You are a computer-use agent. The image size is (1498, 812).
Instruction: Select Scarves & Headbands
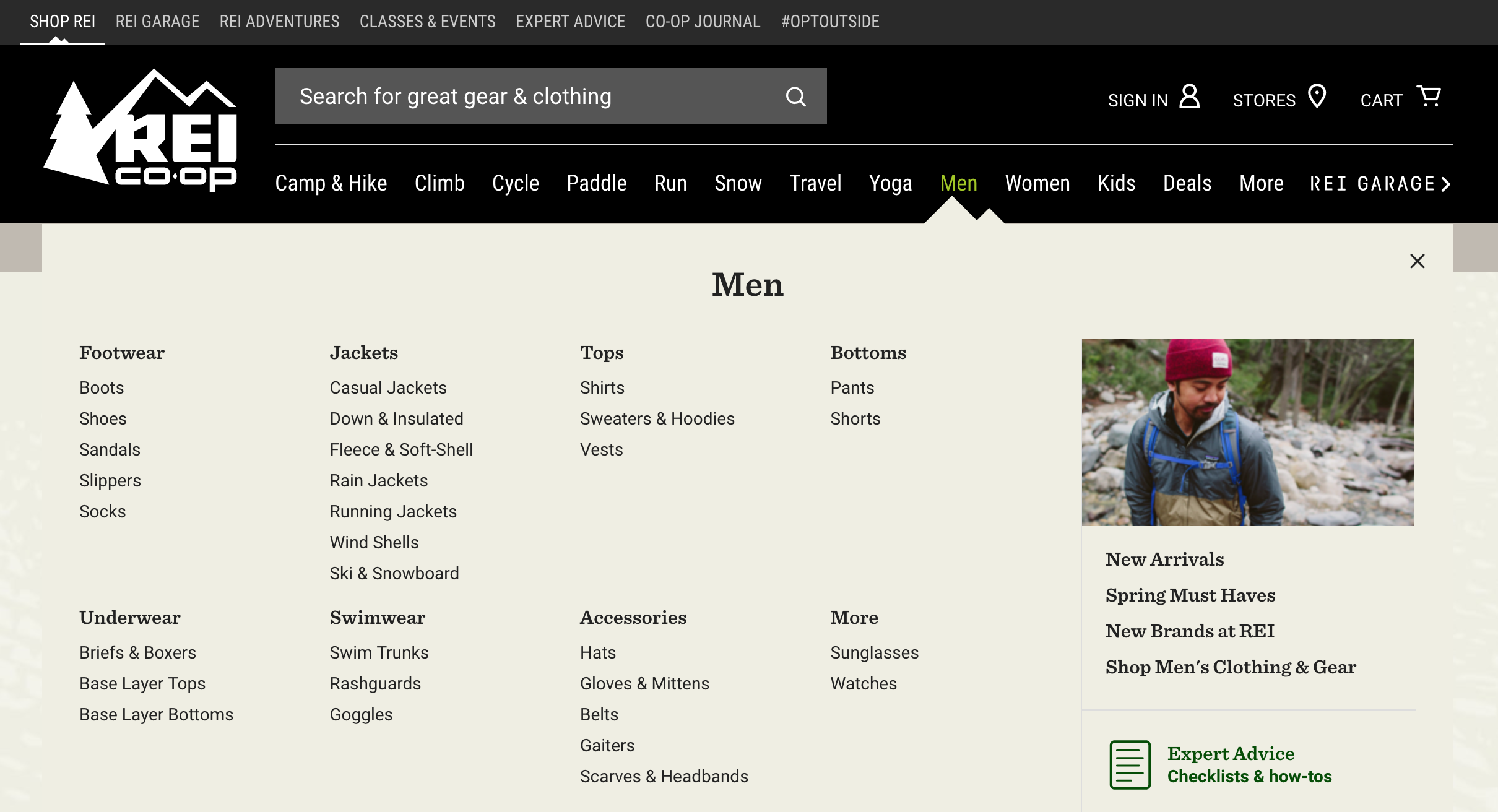tap(664, 777)
